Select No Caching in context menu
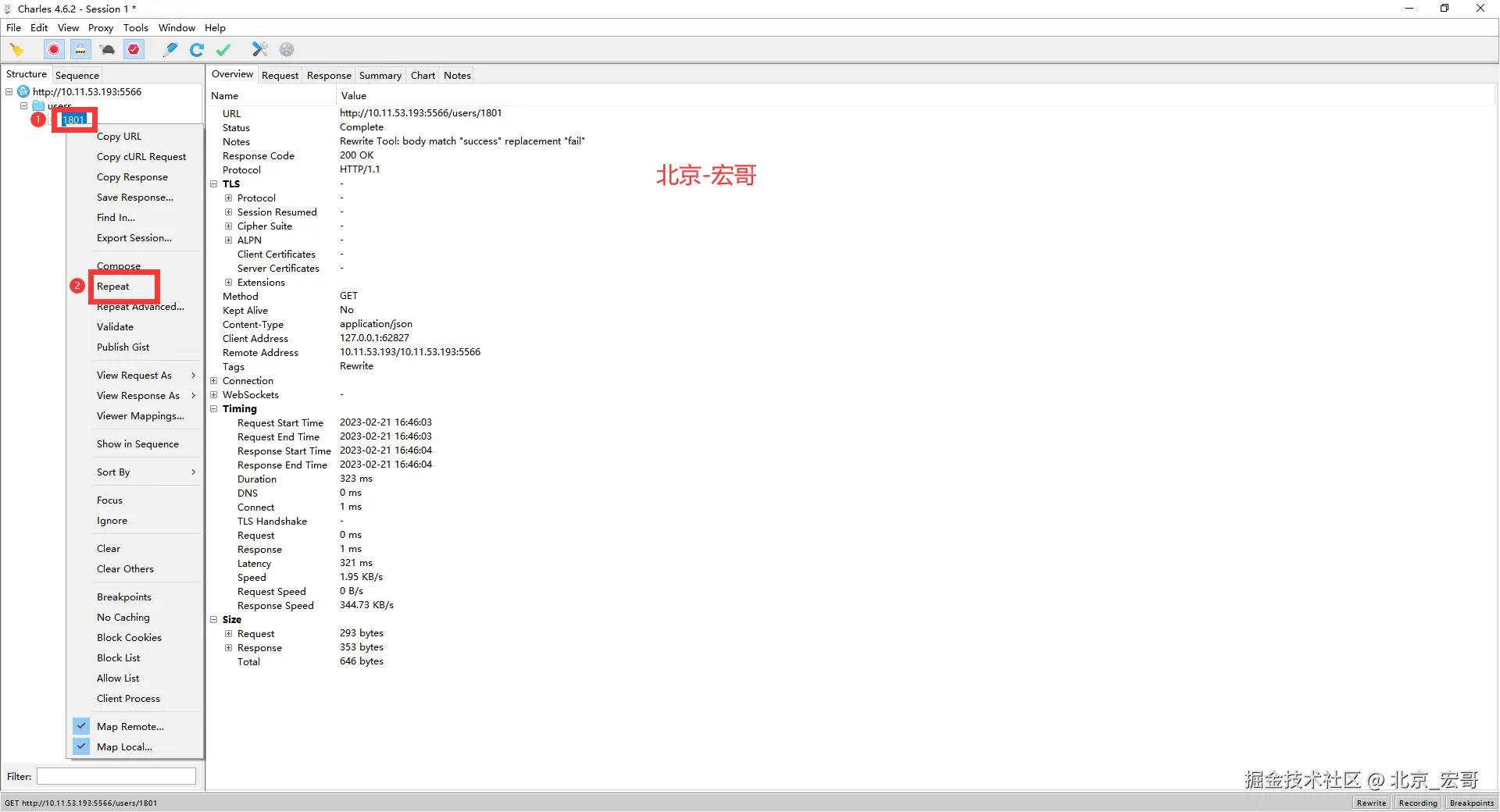 click(123, 618)
